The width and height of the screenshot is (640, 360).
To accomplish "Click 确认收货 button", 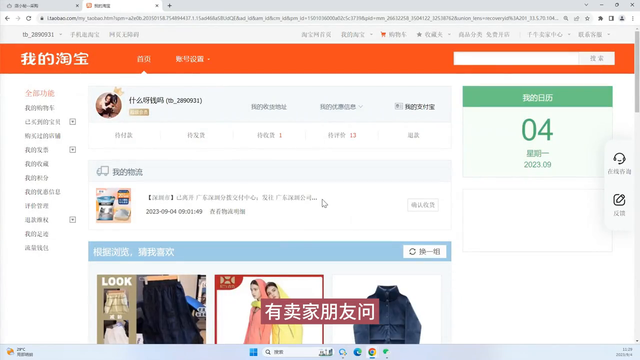I will pyautogui.click(x=423, y=204).
